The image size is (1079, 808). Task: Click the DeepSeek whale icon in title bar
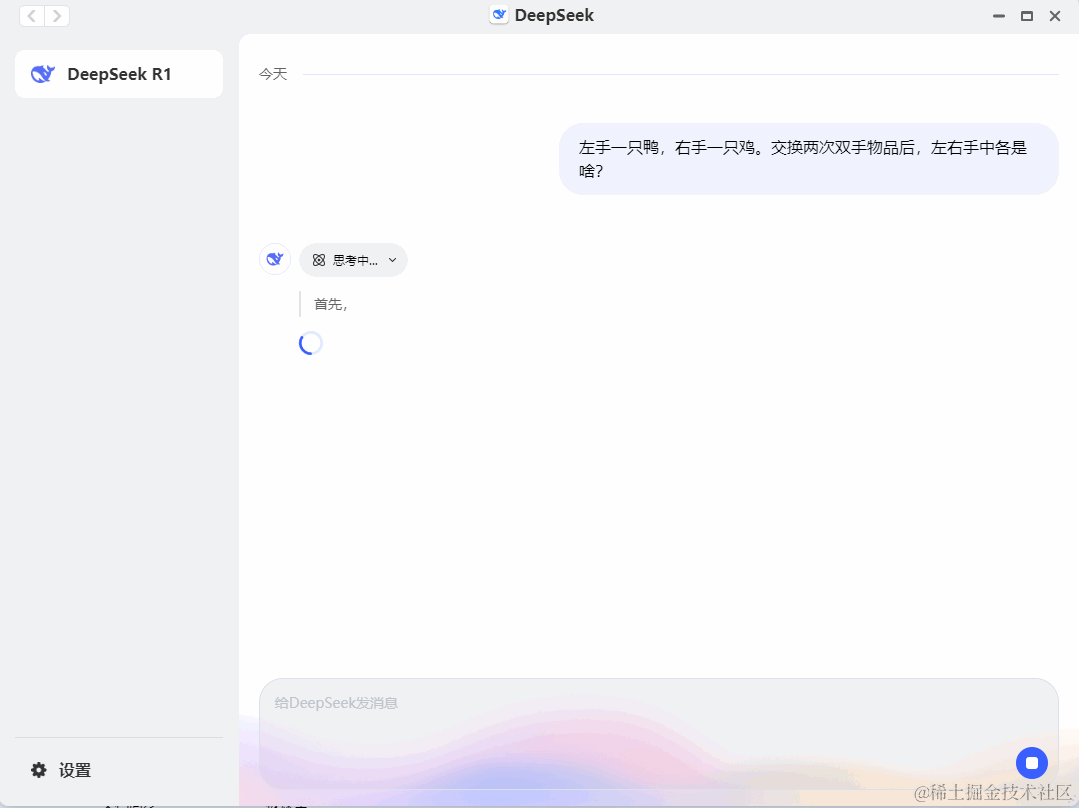tap(497, 15)
